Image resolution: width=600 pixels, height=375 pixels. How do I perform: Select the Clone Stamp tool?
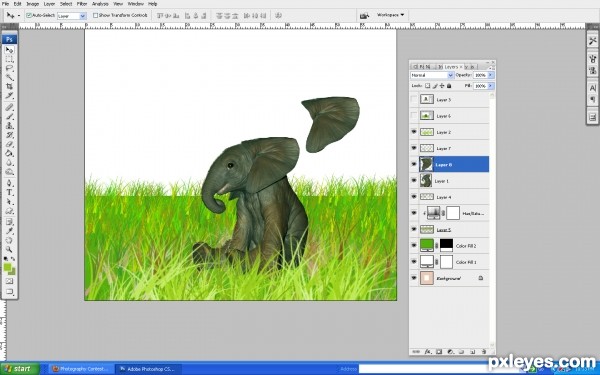tap(9, 126)
